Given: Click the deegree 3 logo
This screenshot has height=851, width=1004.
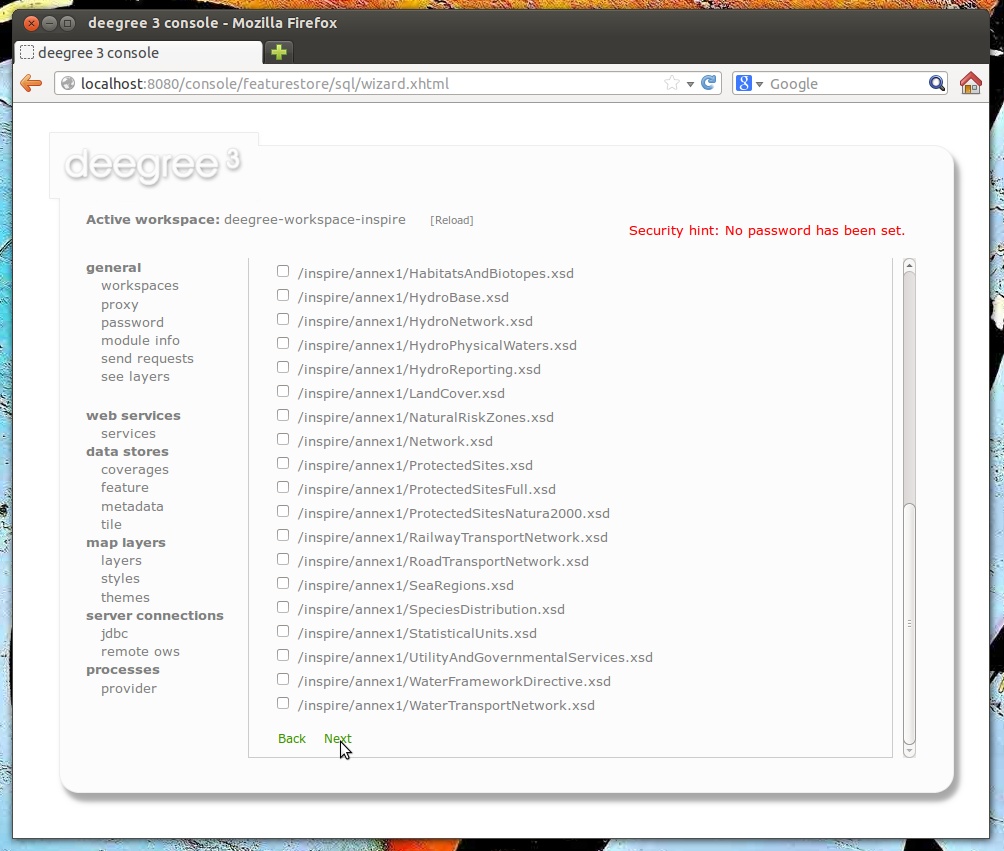Looking at the screenshot, I should click(150, 165).
